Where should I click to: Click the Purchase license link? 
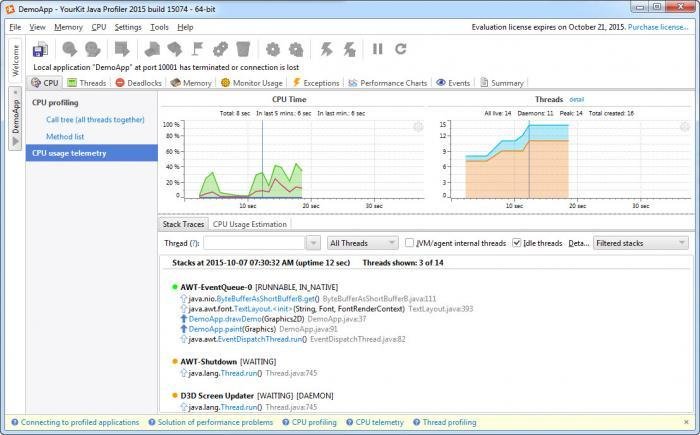658,27
